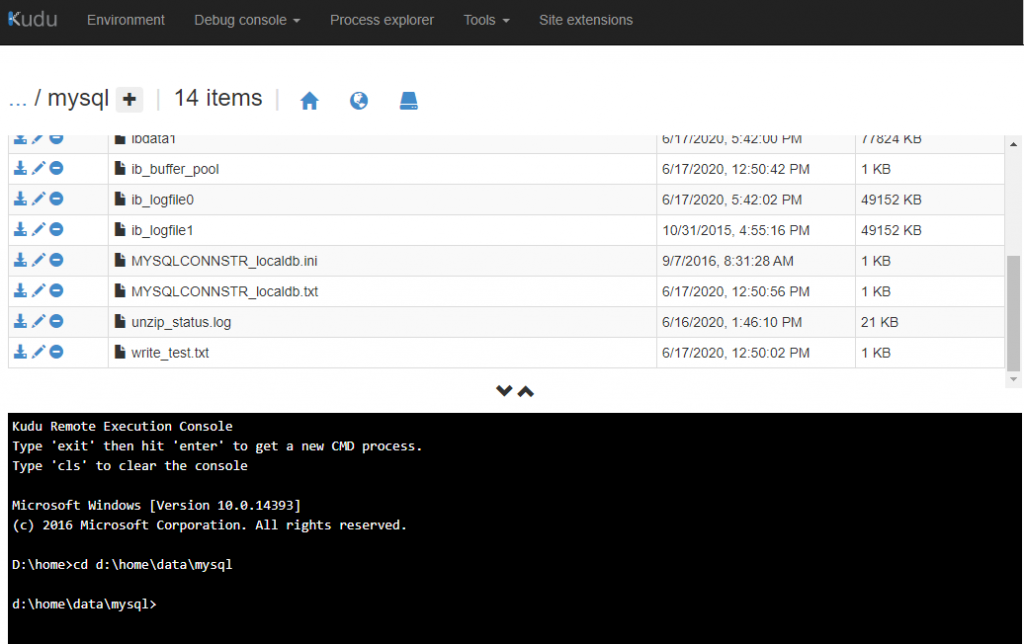Edit unzip_status.log file
This screenshot has width=1024, height=644.
pyautogui.click(x=39, y=321)
